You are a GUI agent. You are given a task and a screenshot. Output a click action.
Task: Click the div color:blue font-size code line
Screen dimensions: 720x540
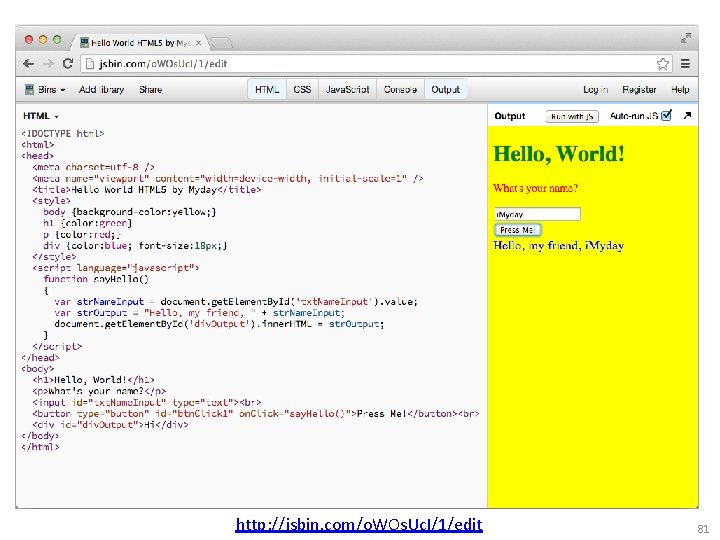(135, 246)
